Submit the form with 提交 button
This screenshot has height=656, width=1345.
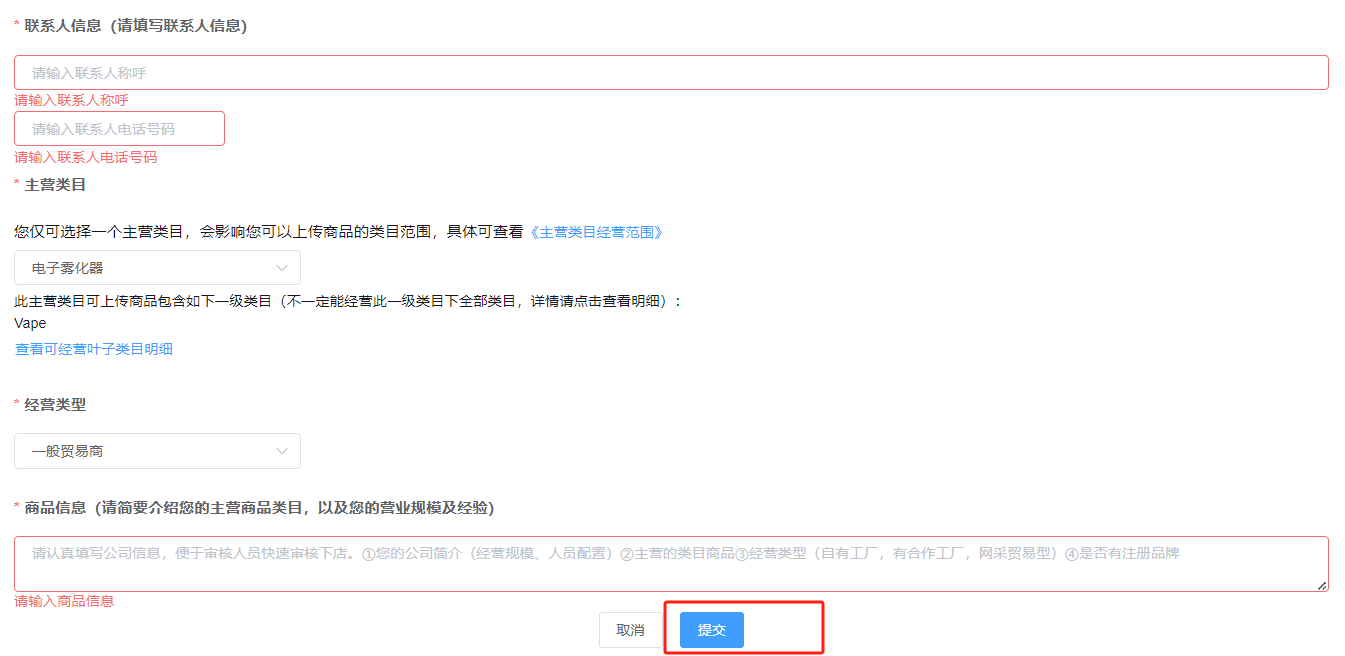(x=711, y=630)
